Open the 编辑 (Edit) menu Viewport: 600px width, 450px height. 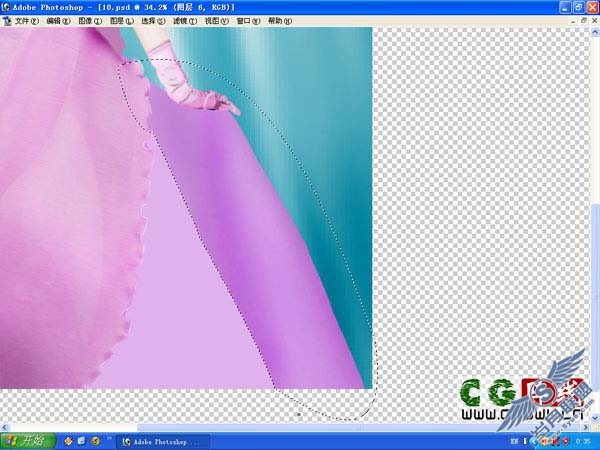[59, 21]
